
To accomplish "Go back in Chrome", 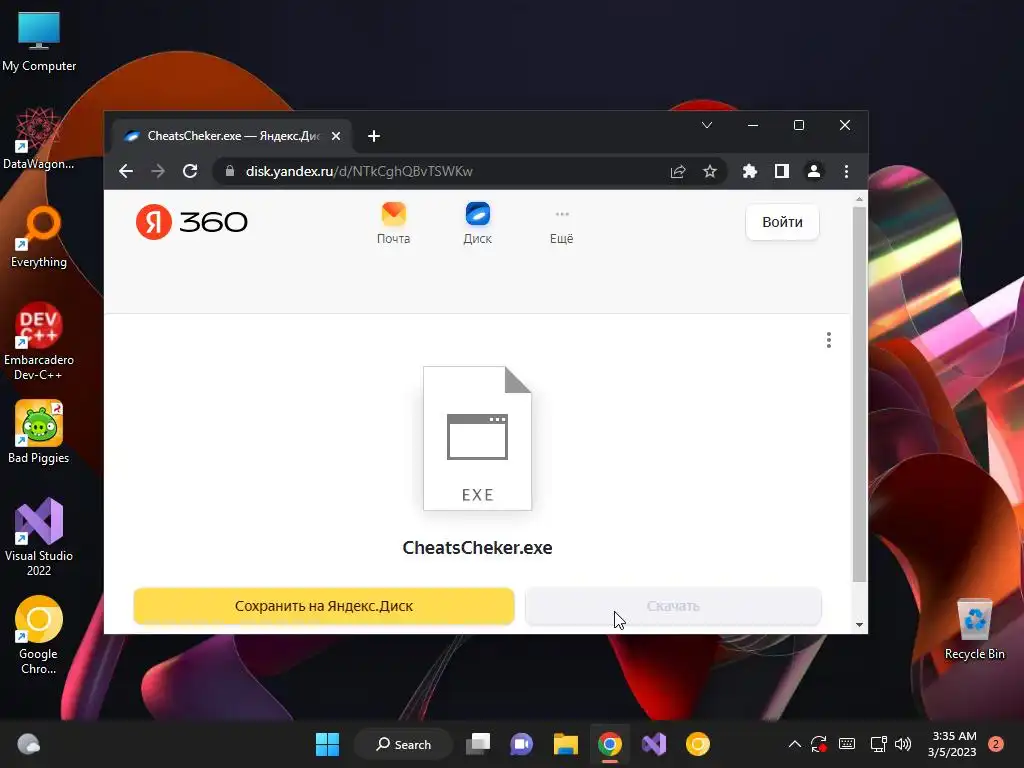I will (x=126, y=171).
